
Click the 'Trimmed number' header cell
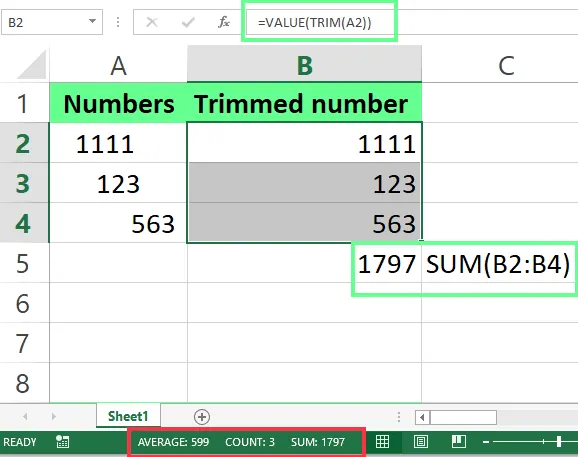(x=304, y=103)
